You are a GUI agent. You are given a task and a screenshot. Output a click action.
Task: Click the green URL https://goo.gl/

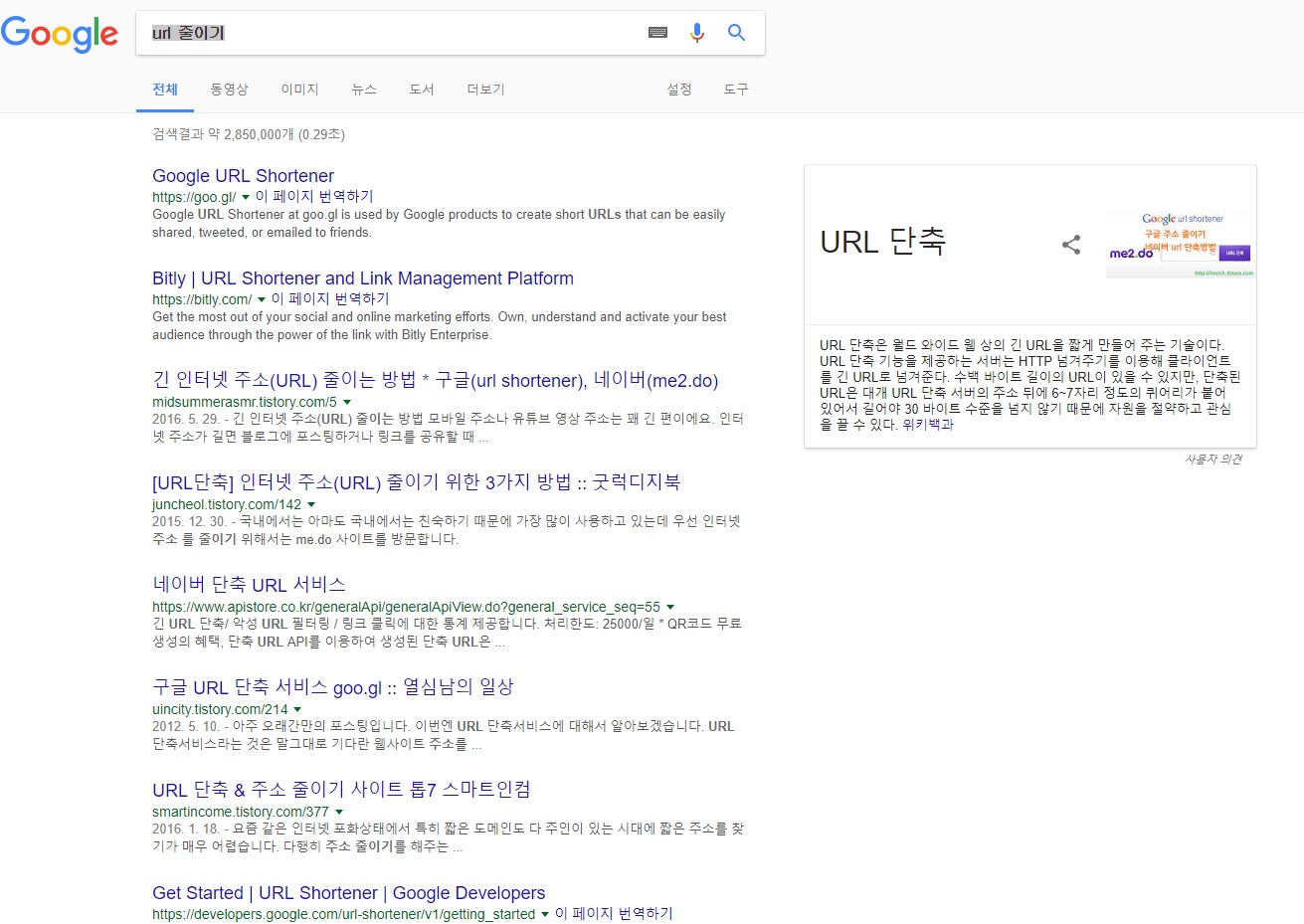194,198
